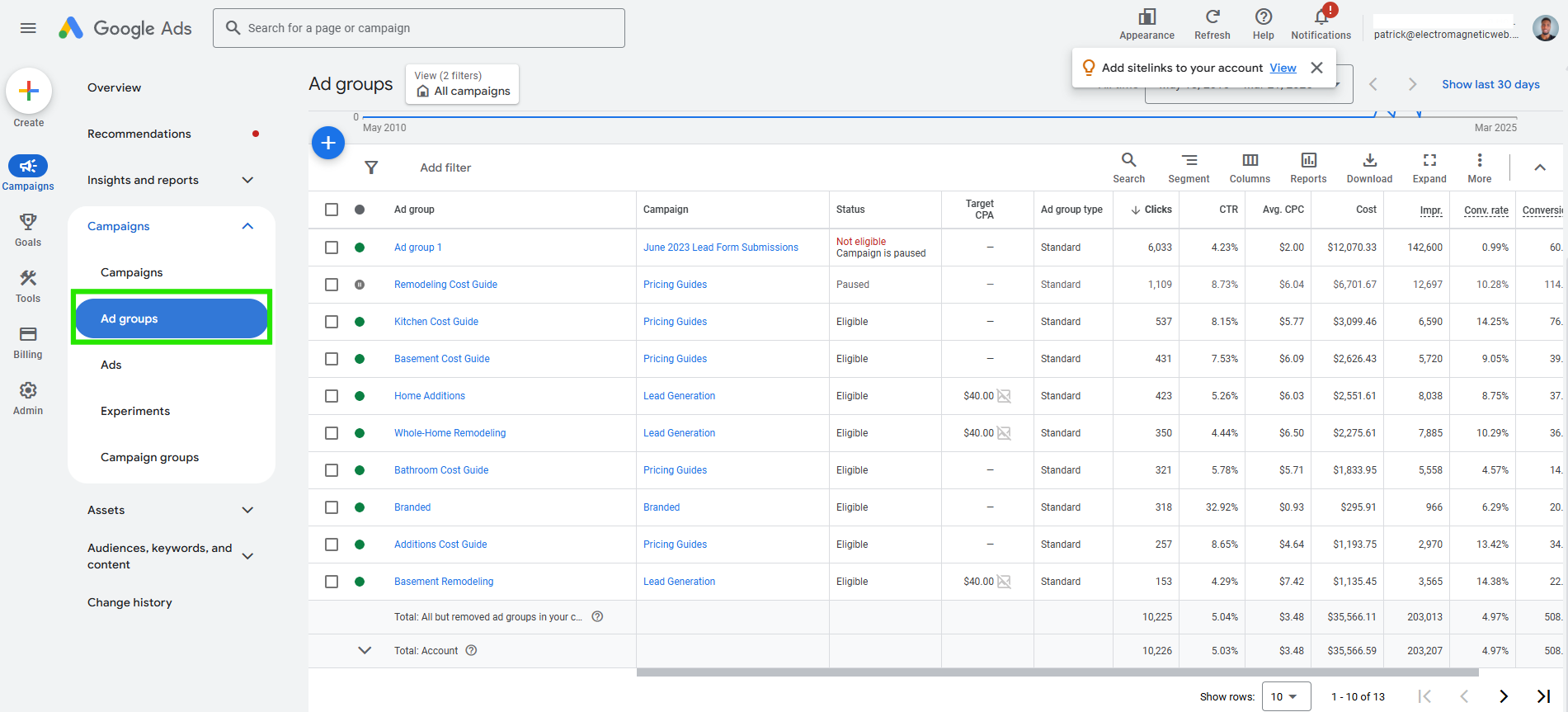The image size is (1568, 712).
Task: Click the paused status icon for Remodeling Cost Guide
Action: 360,285
